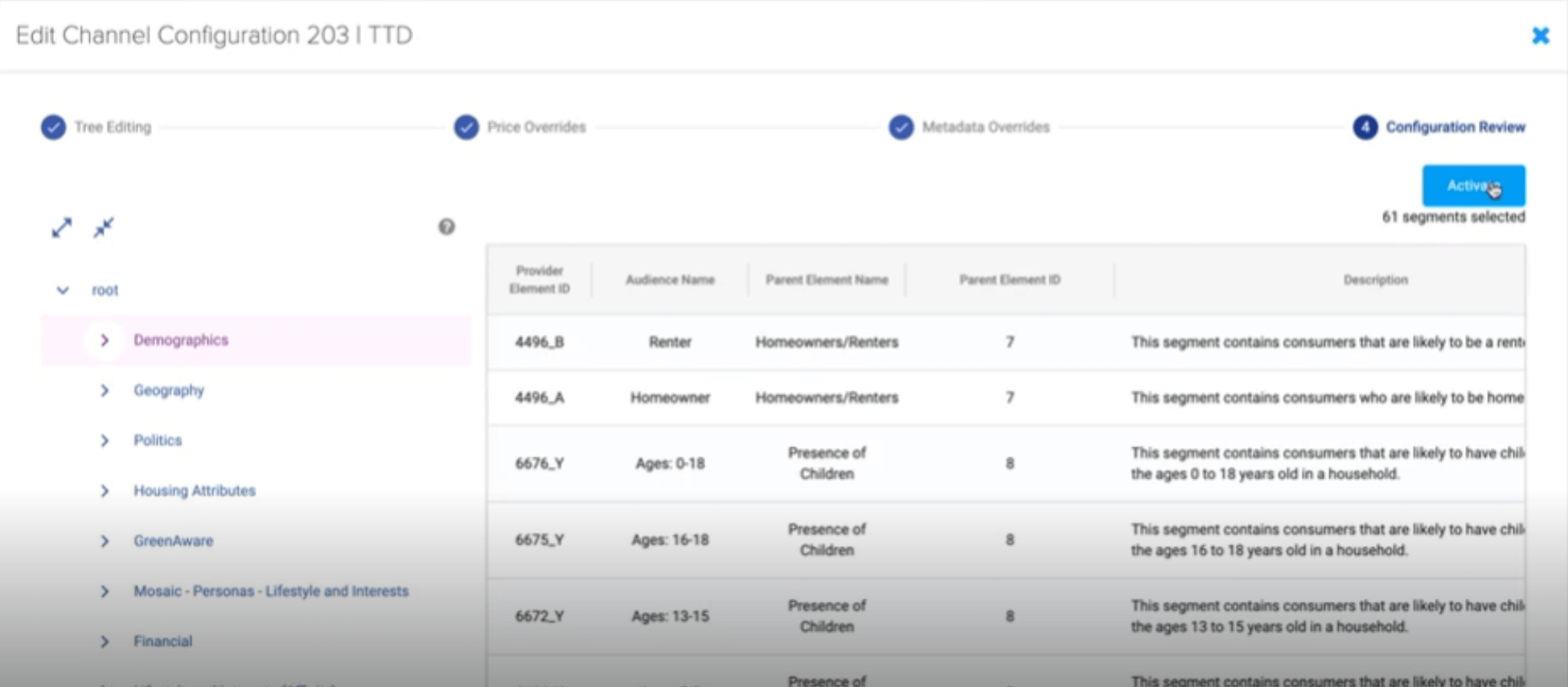Expand the Politics category chevron
The height and width of the screenshot is (687, 1568).
click(x=105, y=441)
